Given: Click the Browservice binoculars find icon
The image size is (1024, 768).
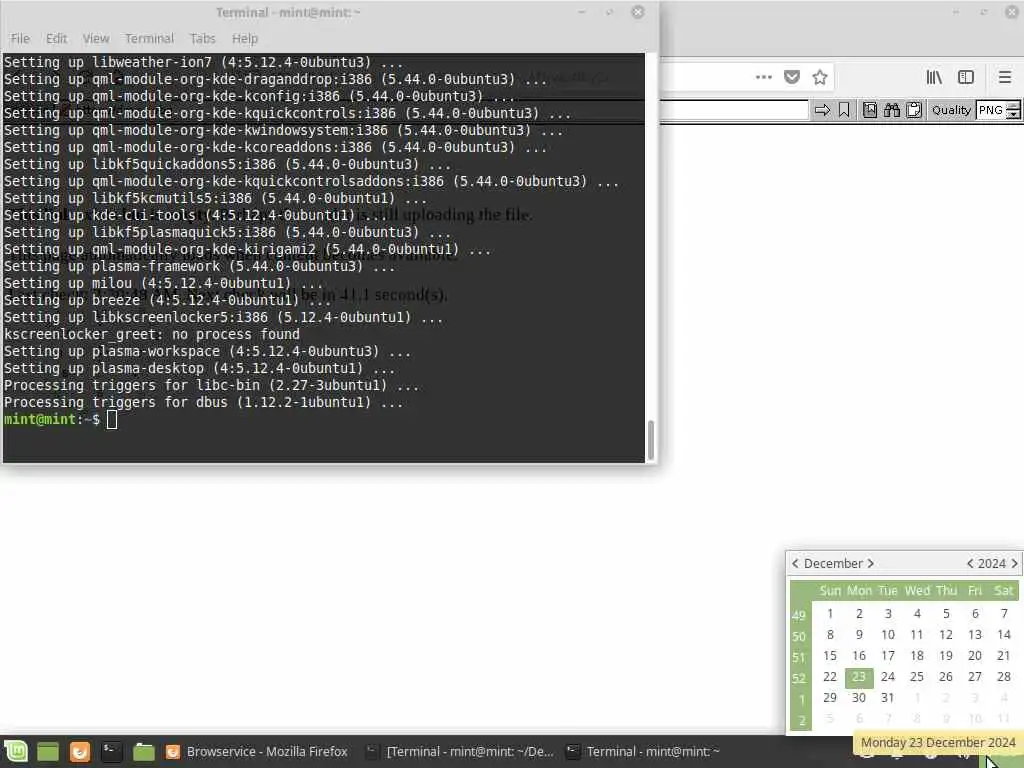Looking at the screenshot, I should click(x=891, y=110).
